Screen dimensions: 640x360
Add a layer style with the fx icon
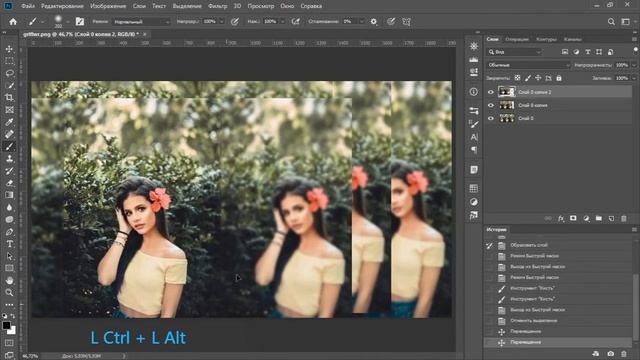[x=561, y=219]
